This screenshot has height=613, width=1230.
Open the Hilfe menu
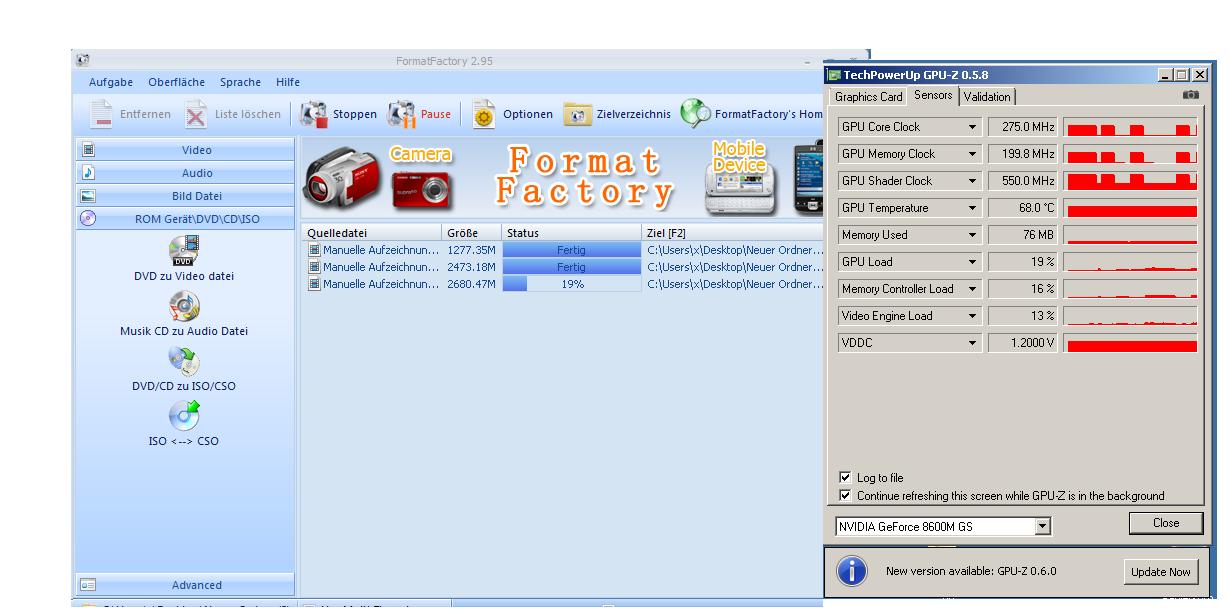(x=288, y=82)
